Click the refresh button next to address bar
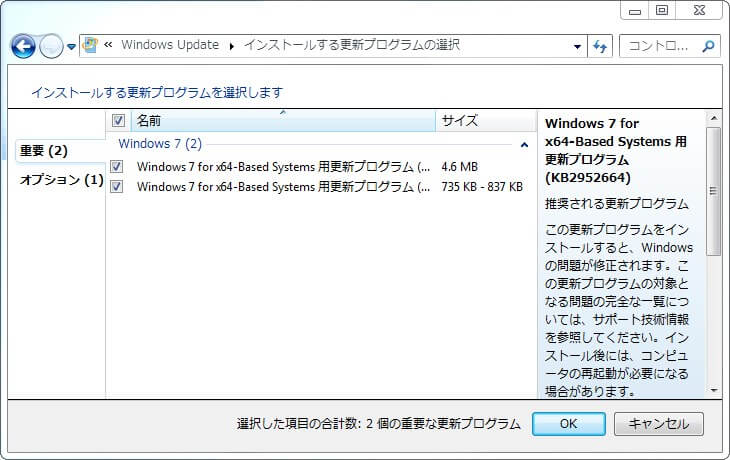The width and height of the screenshot is (730, 460). [600, 46]
